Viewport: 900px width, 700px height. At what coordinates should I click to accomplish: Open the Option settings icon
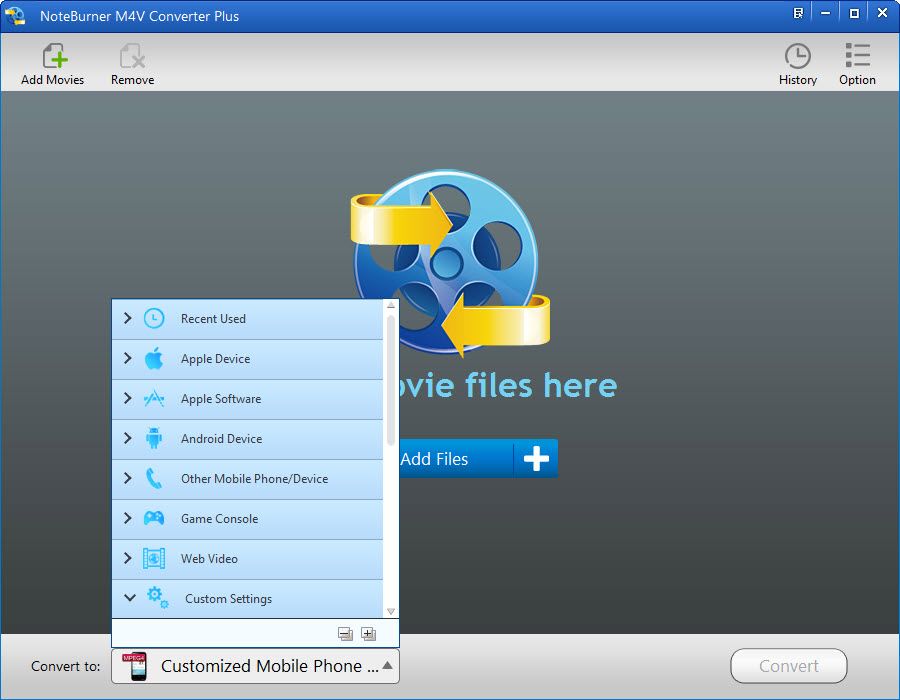(858, 56)
